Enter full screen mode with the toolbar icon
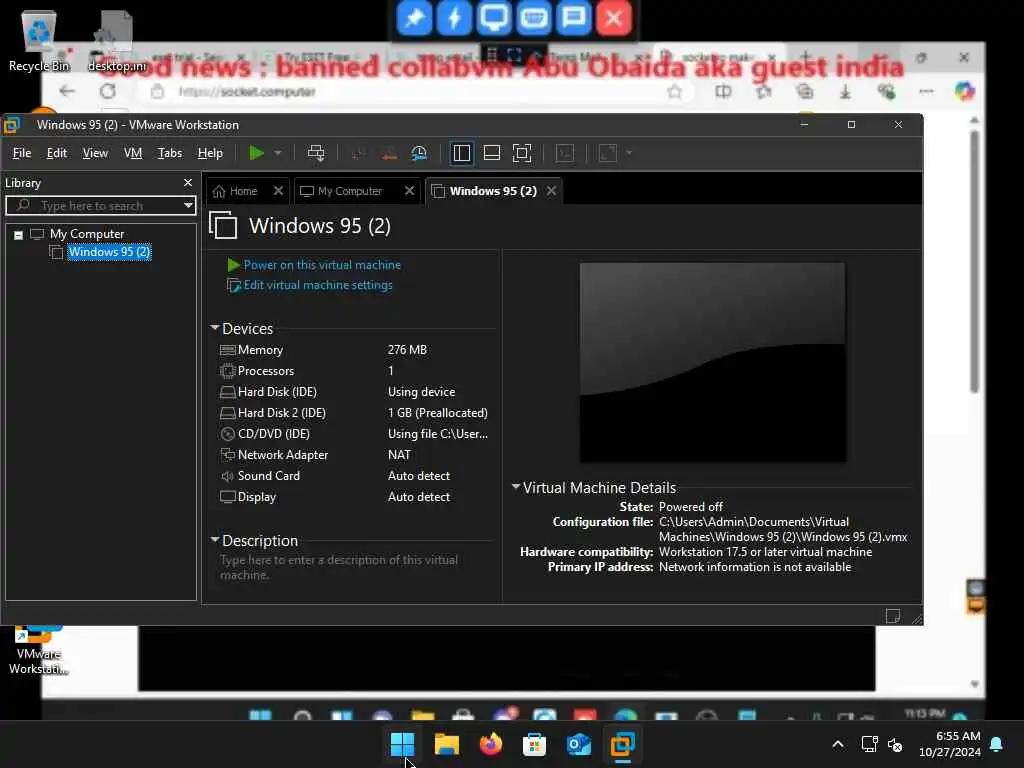 pos(522,153)
